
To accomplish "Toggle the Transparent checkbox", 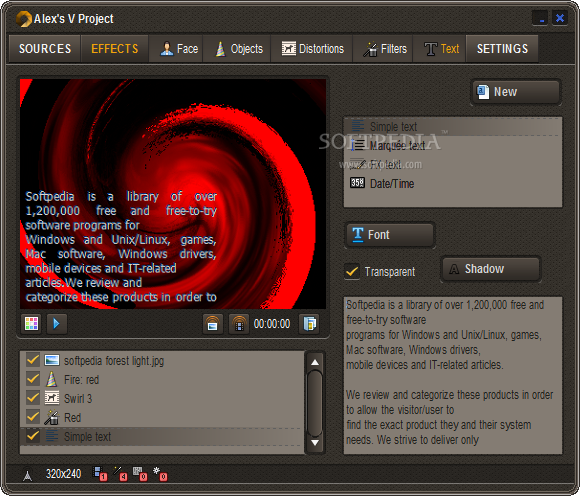I will (x=352, y=271).
